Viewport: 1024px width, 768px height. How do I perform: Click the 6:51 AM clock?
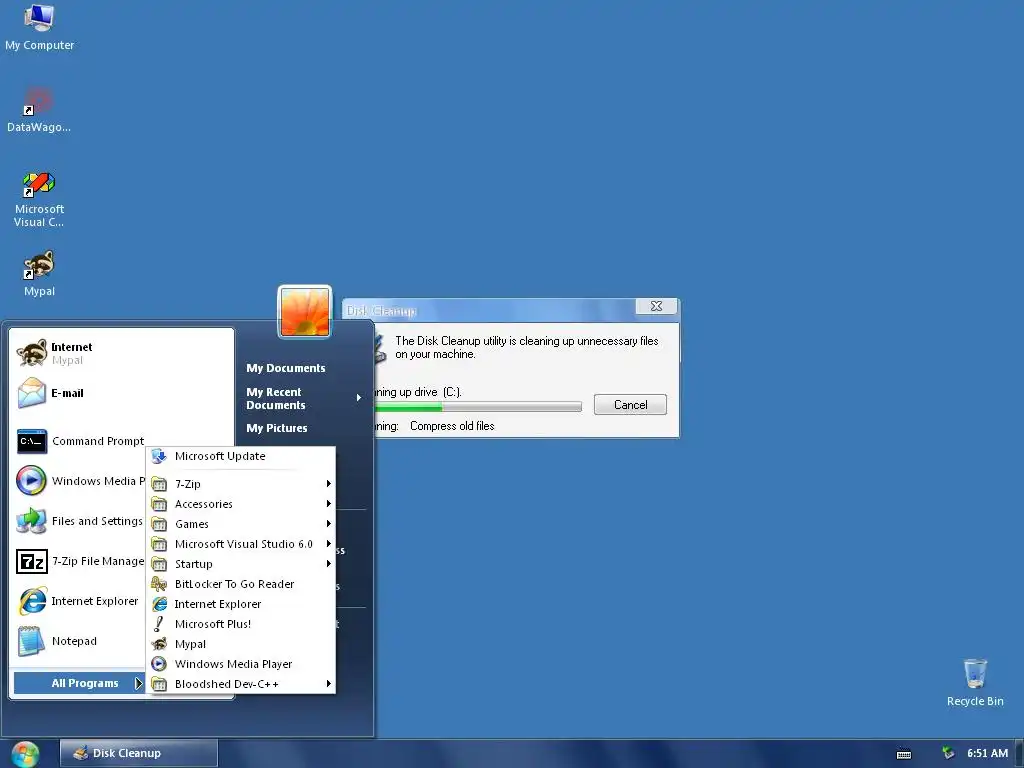pos(987,753)
